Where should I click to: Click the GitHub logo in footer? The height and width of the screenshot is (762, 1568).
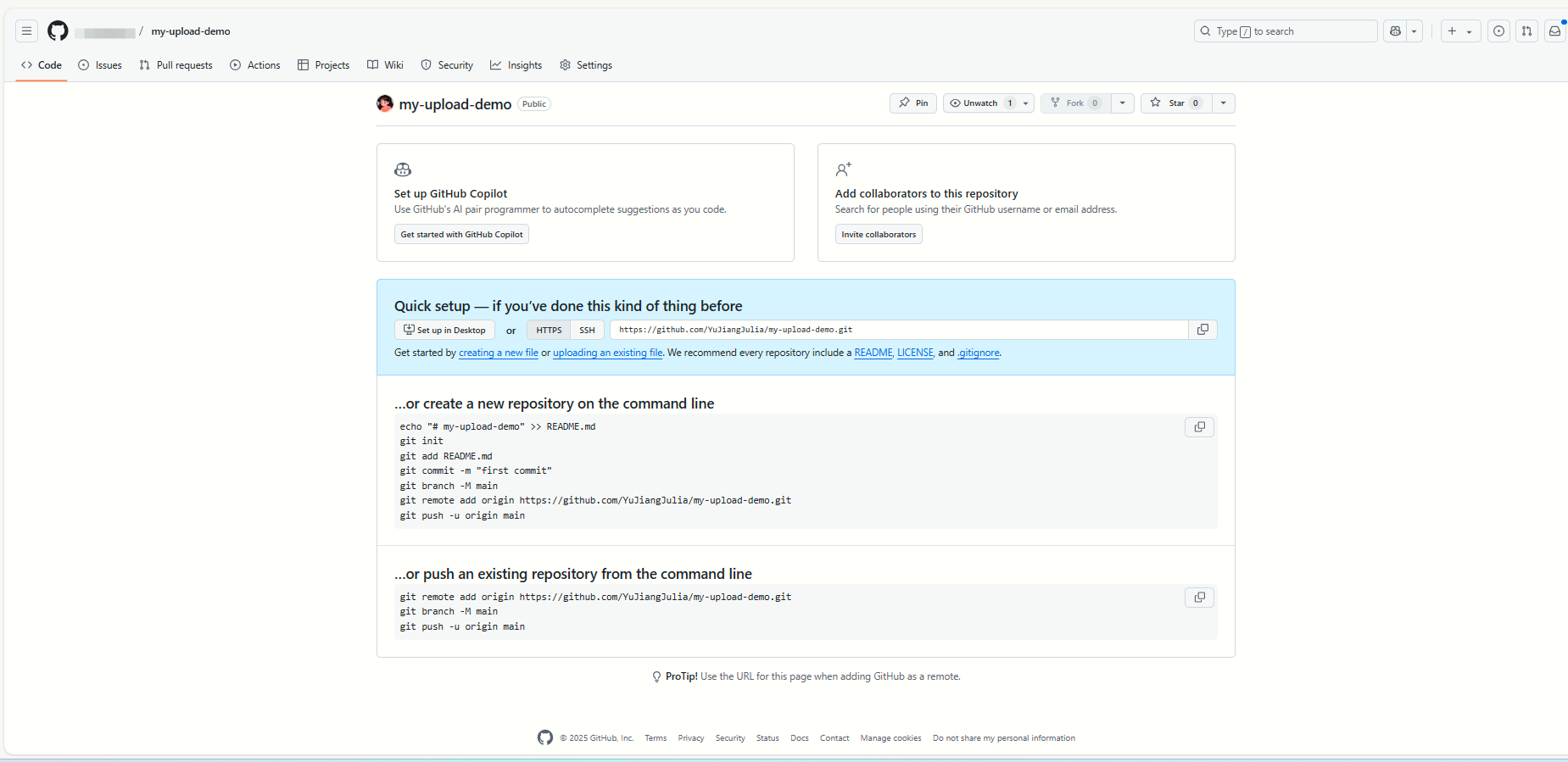(x=545, y=738)
